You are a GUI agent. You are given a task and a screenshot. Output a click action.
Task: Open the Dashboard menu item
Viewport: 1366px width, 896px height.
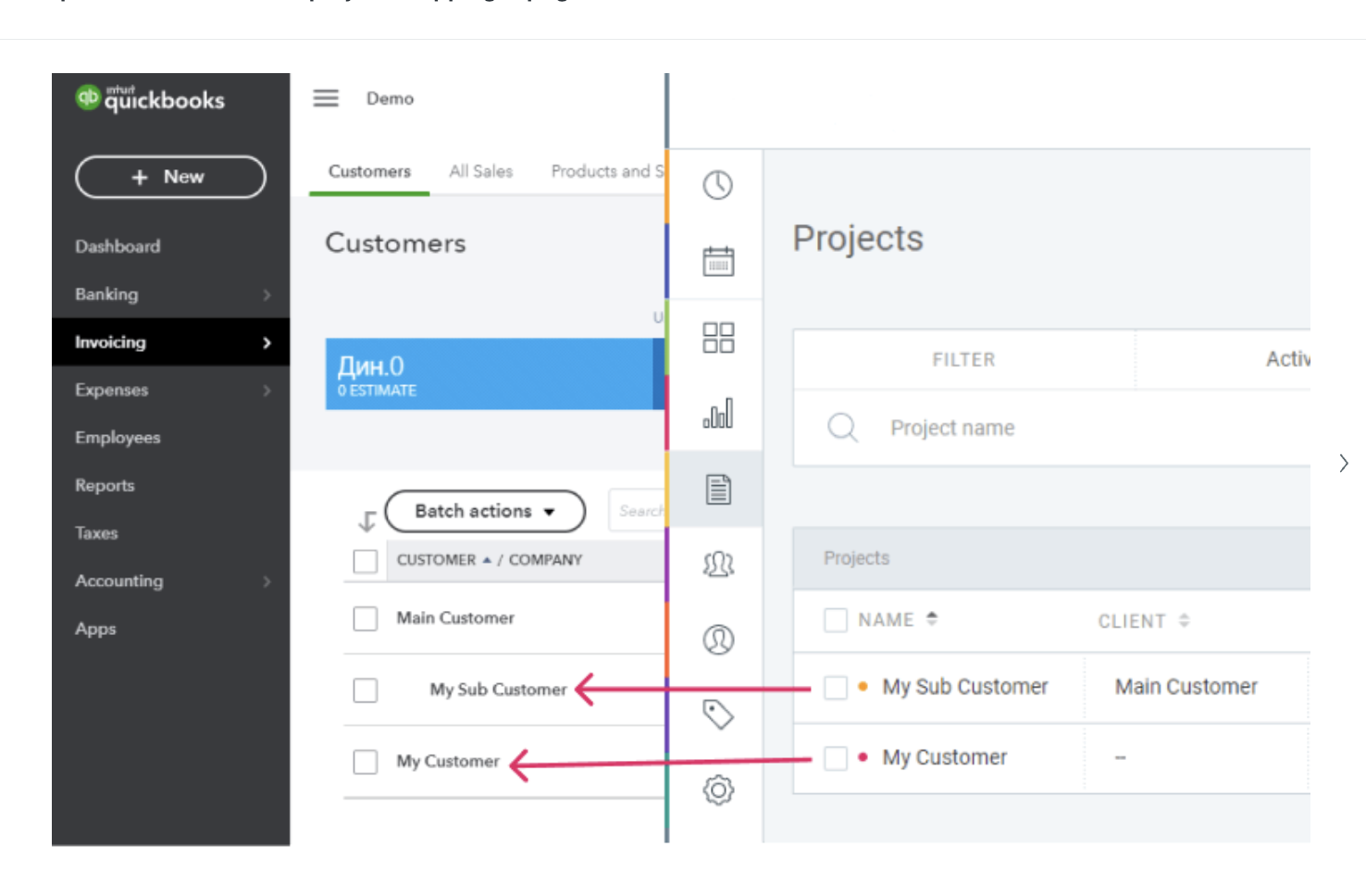(x=118, y=246)
